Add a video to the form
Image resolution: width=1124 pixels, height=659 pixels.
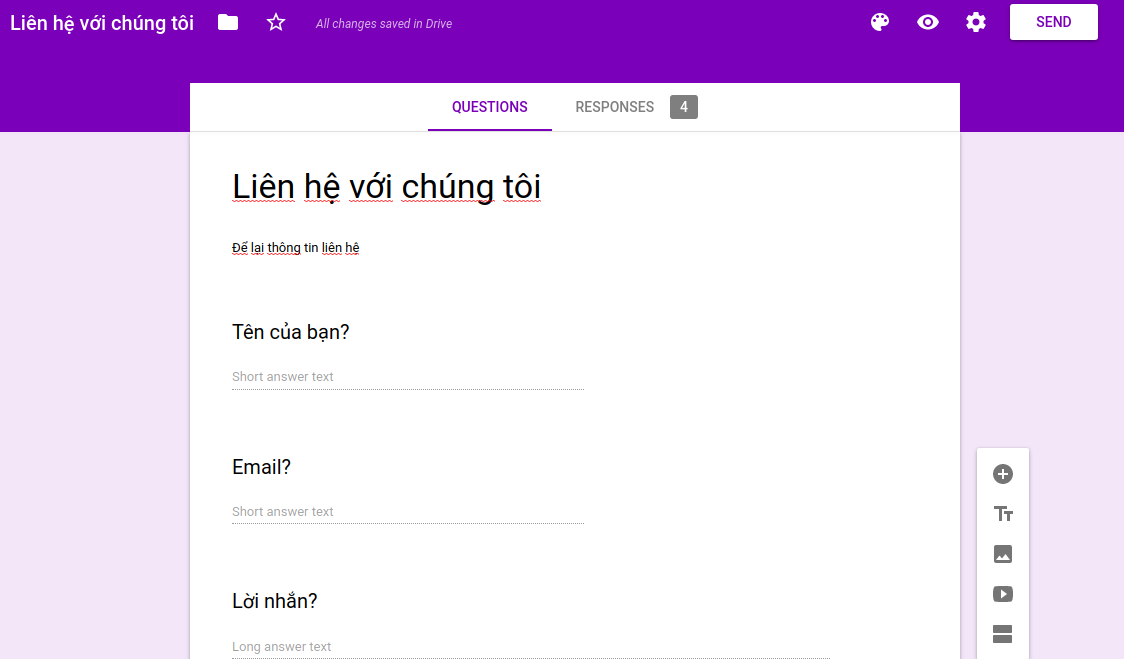coord(1002,594)
